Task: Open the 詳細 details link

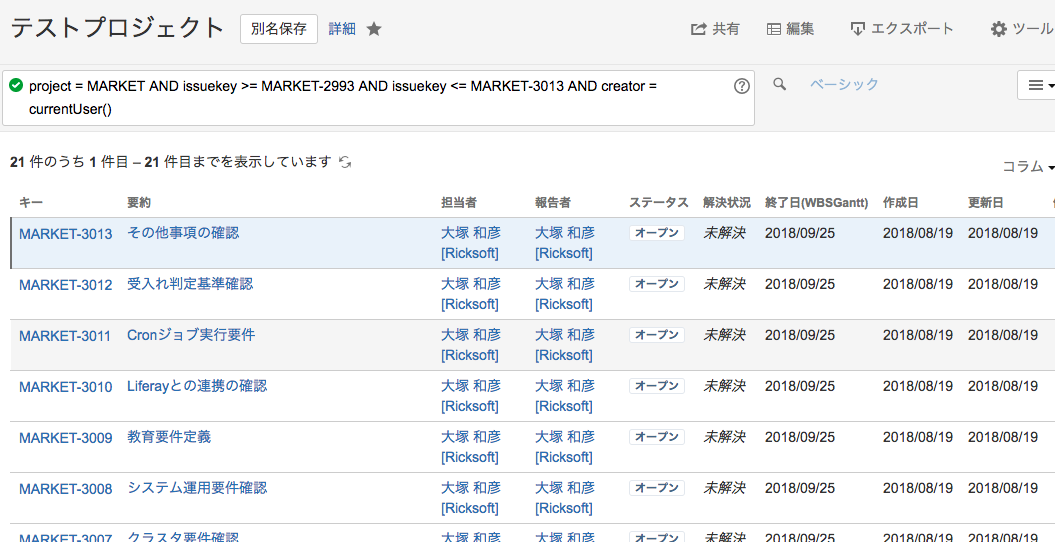Action: pyautogui.click(x=342, y=29)
